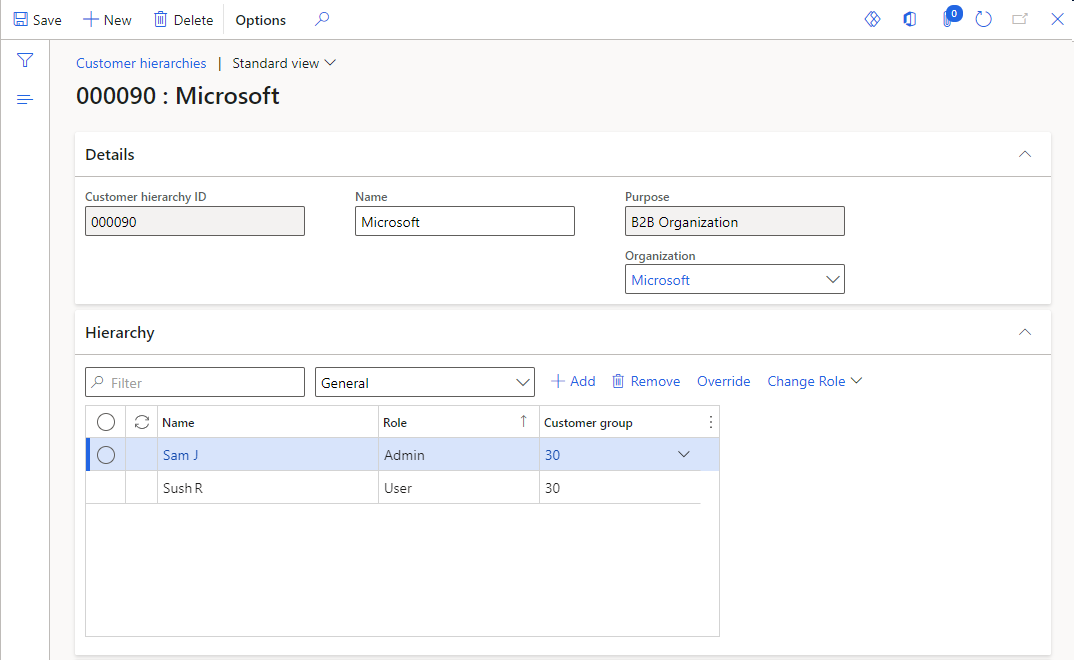
Task: Click the diamond-shaped icon in the top right
Action: [x=872, y=19]
